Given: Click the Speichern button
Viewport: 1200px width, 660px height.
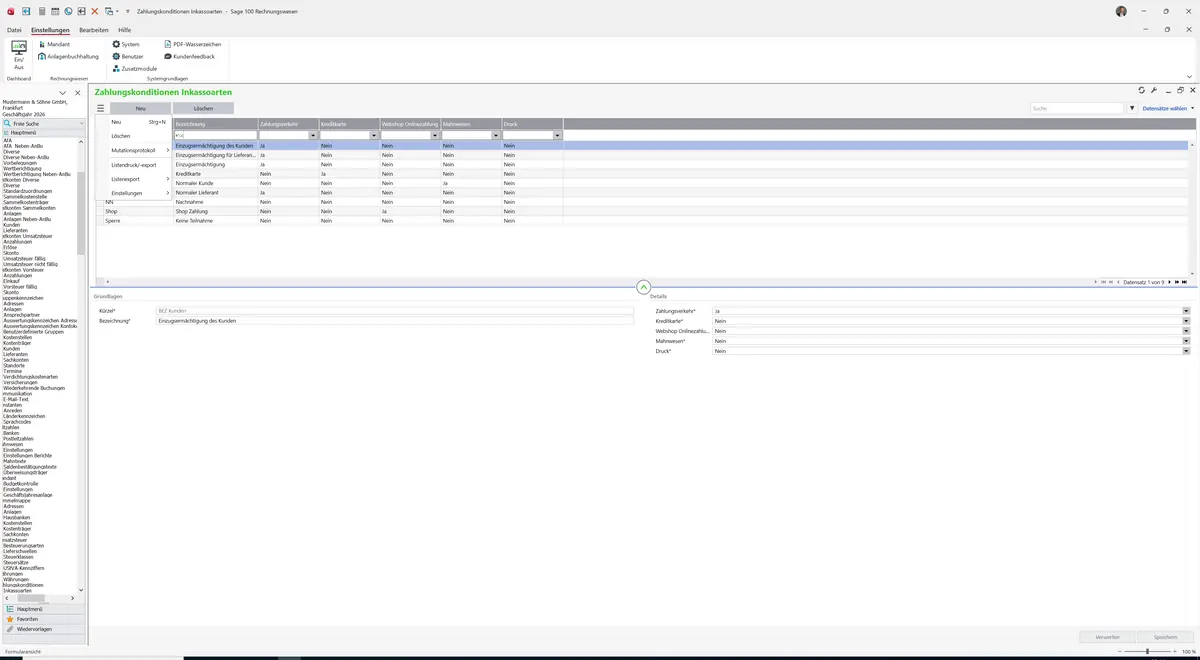Looking at the screenshot, I should (x=1166, y=637).
